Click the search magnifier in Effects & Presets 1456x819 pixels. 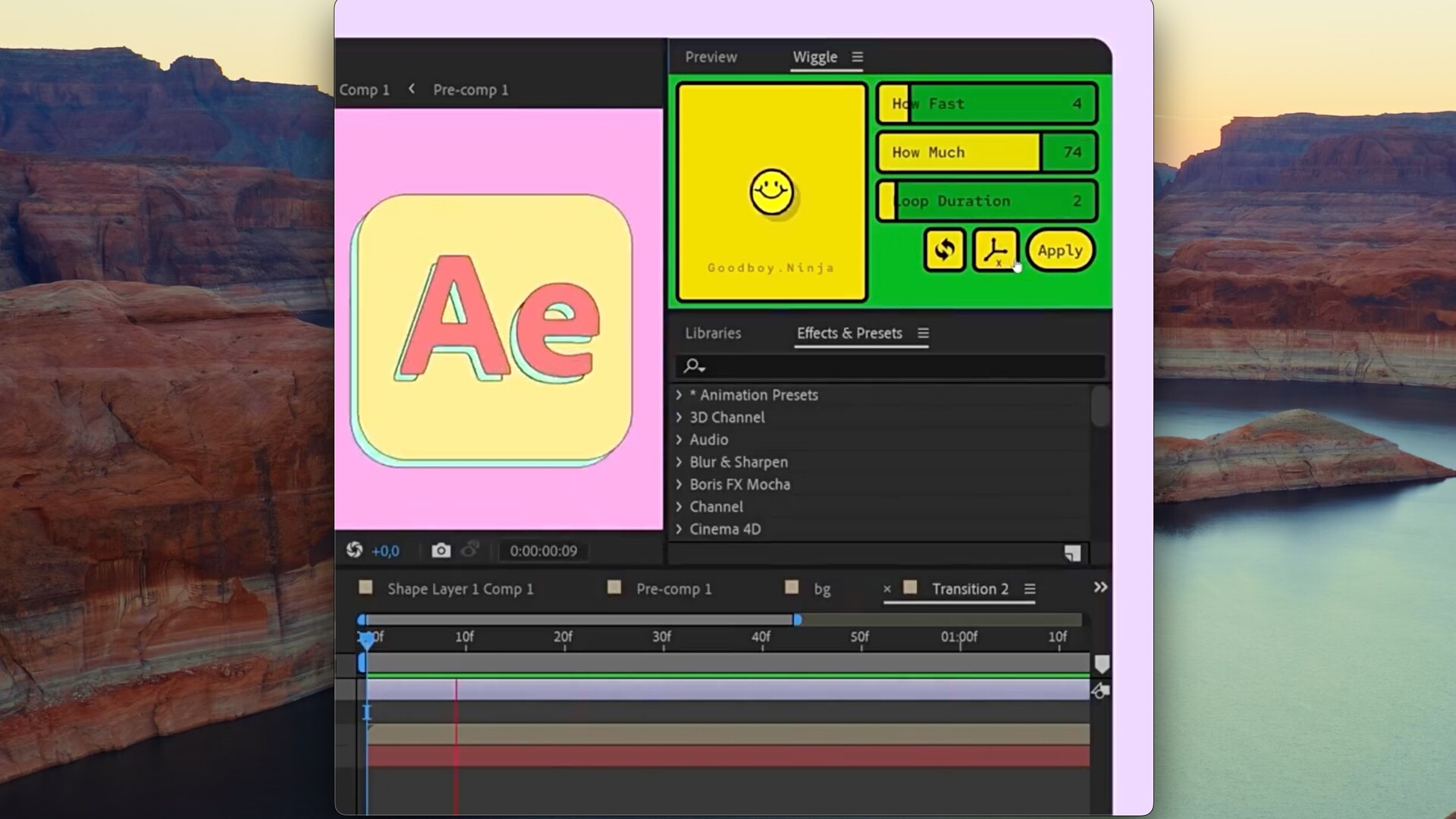692,366
